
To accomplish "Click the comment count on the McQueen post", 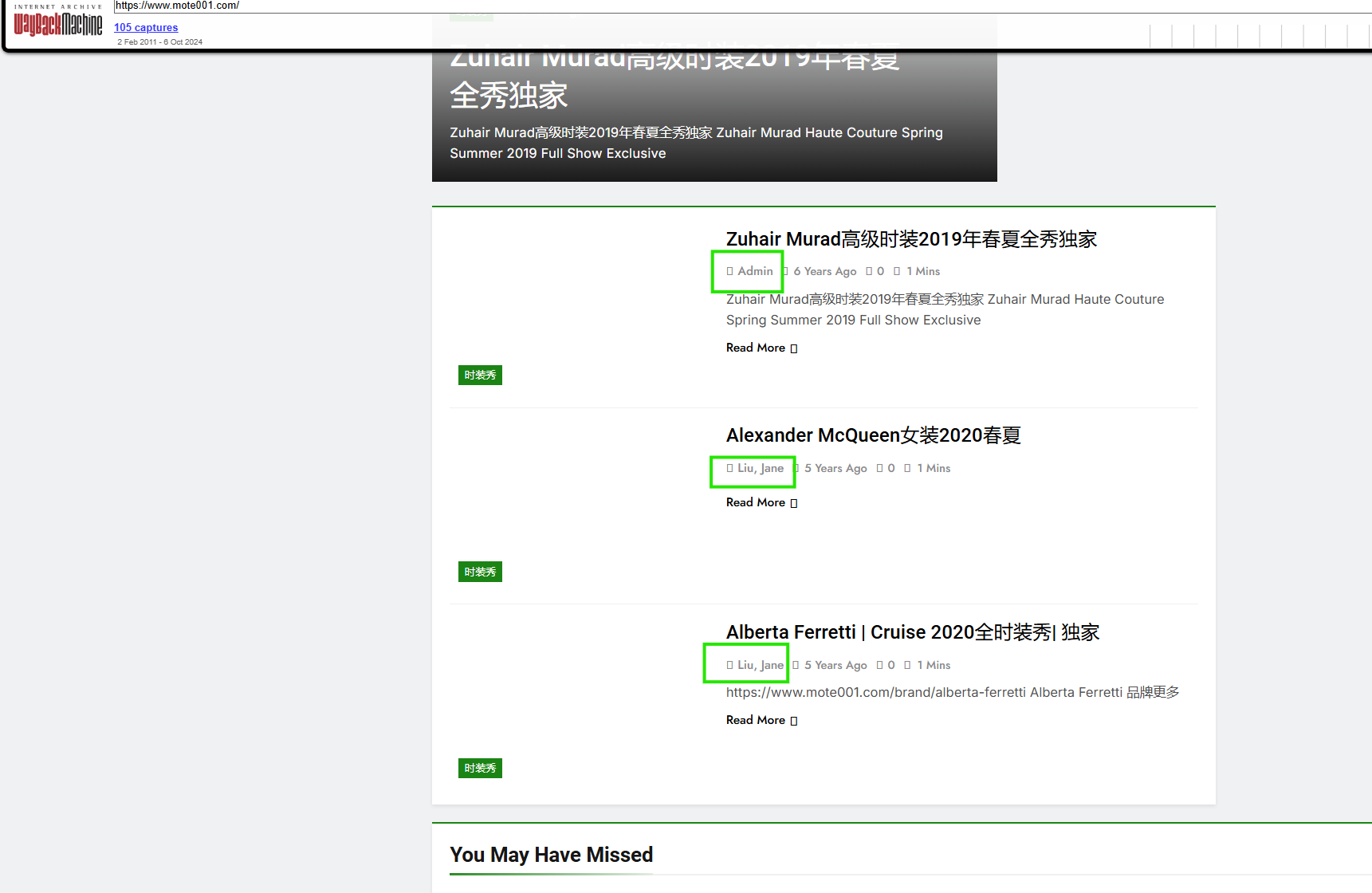I will [x=886, y=468].
